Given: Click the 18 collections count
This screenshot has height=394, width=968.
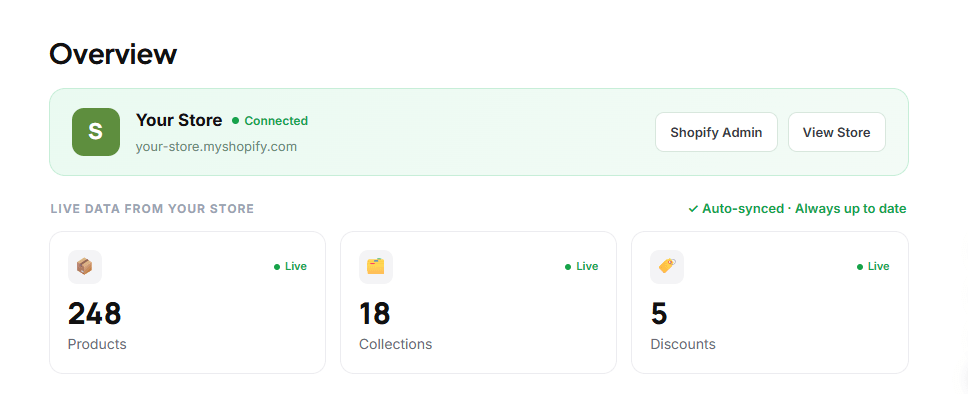Looking at the screenshot, I should [375, 313].
